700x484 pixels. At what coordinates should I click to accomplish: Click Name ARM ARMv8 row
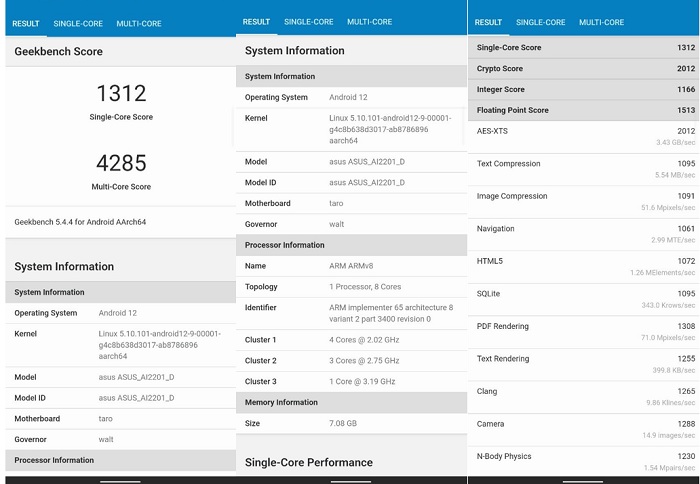coord(351,266)
